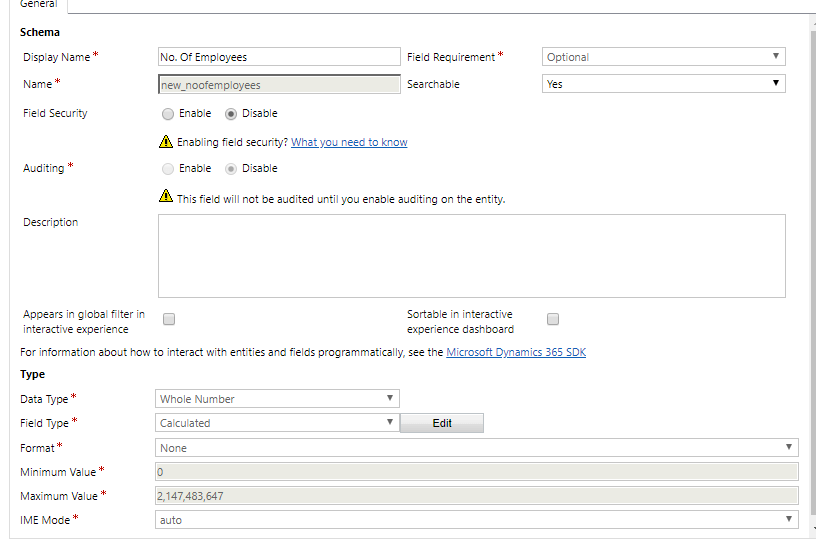Select Disable for Field Security
Image resolution: width=816 pixels, height=543 pixels.
(x=231, y=114)
